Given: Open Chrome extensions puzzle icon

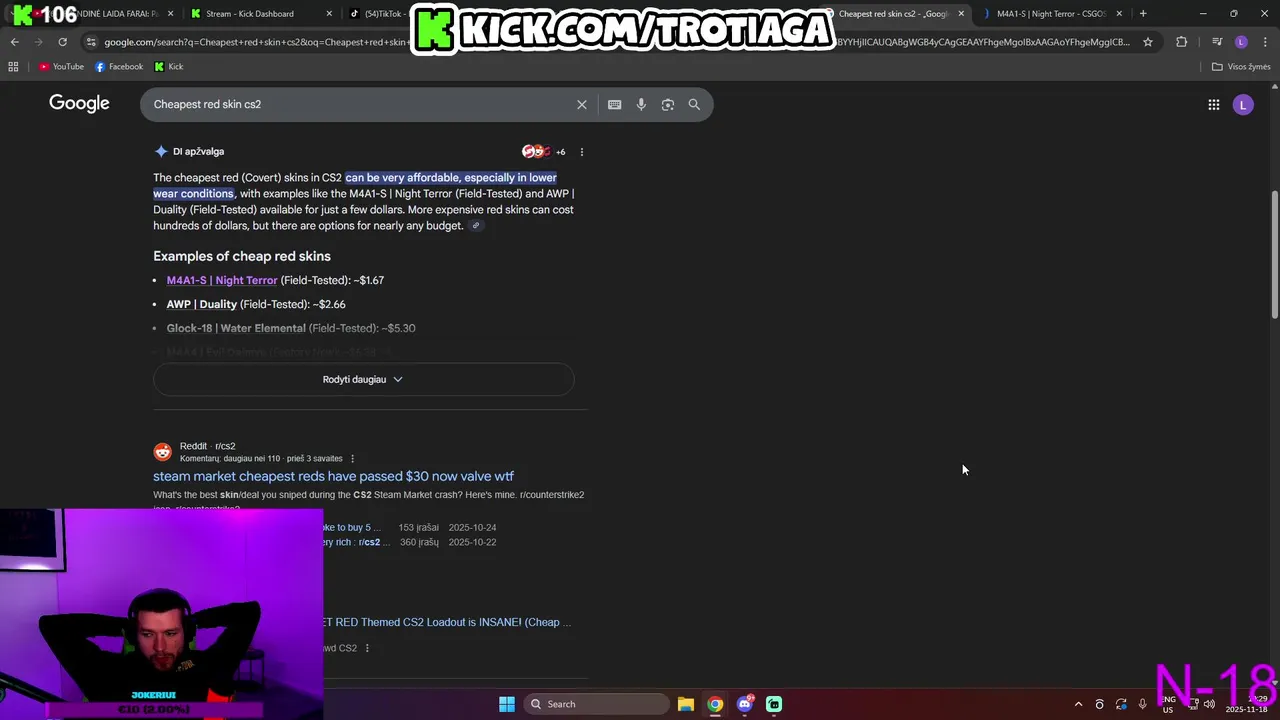Looking at the screenshot, I should 1181,42.
